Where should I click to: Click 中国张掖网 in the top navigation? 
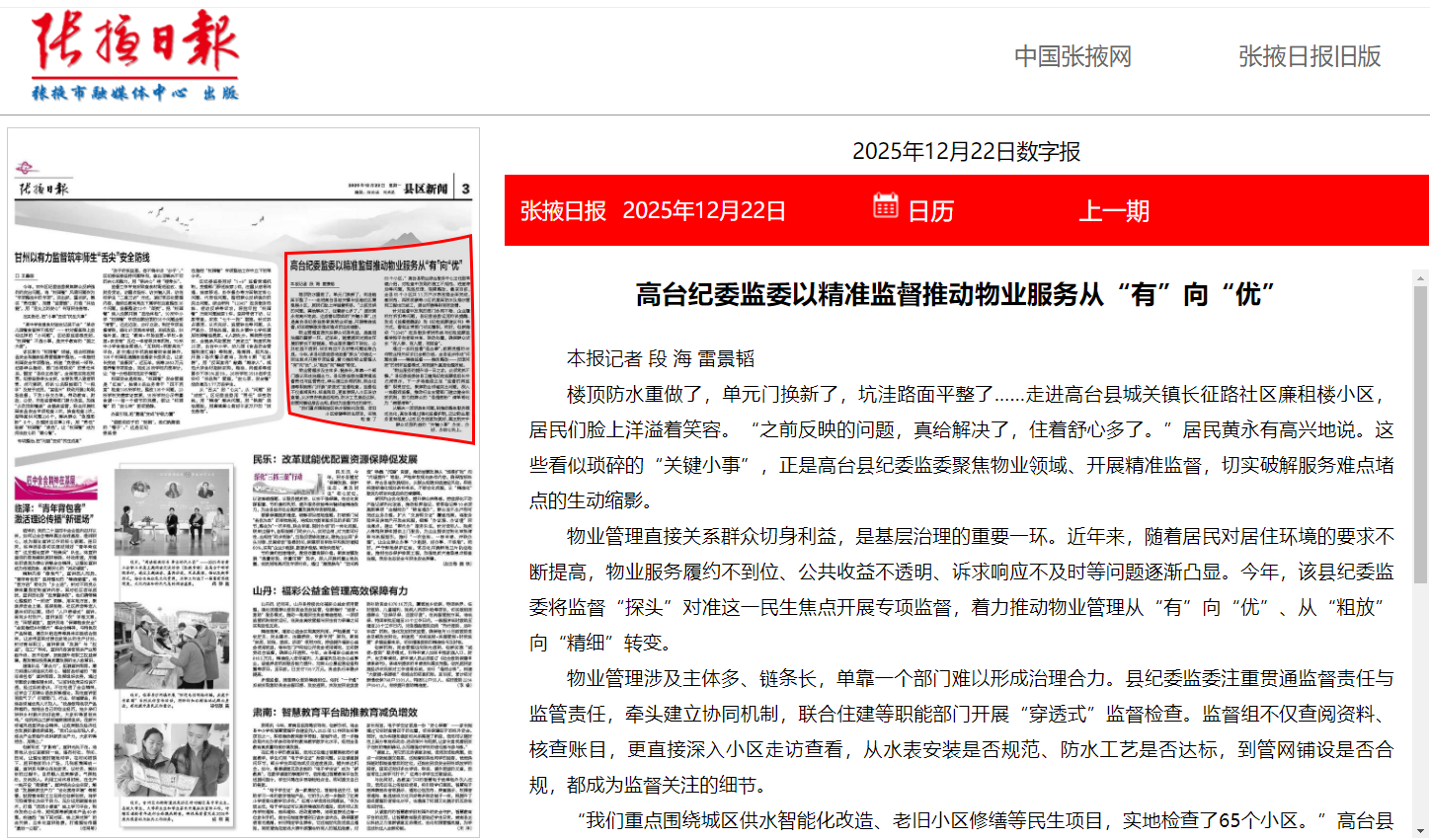pos(1072,56)
